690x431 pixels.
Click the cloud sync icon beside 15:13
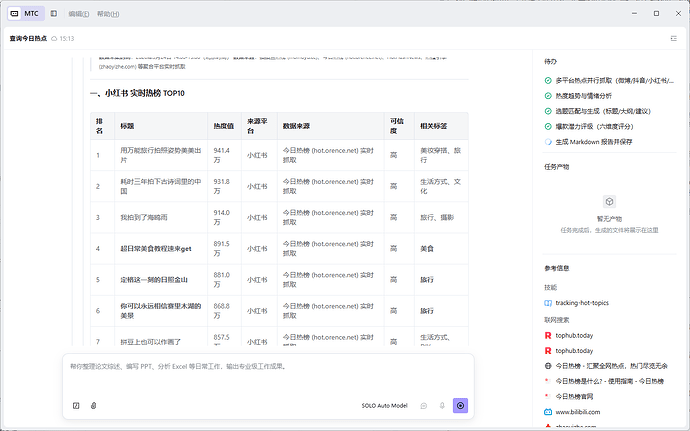tap(54, 39)
